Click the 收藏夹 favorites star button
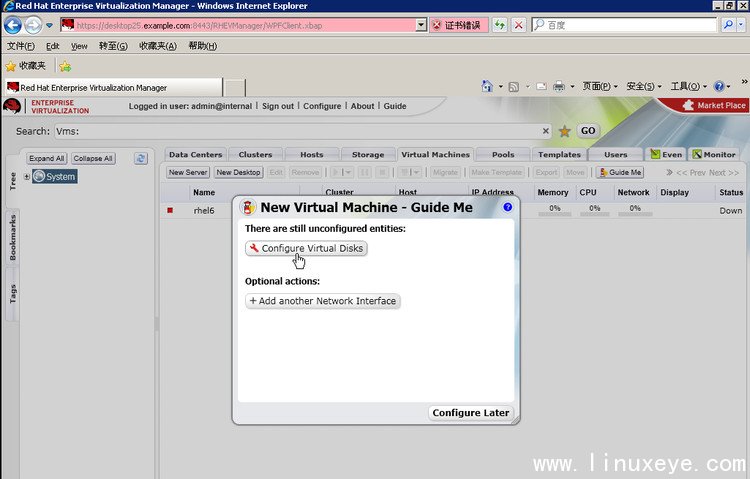Image resolution: width=750 pixels, height=479 pixels. pyautogui.click(x=25, y=66)
